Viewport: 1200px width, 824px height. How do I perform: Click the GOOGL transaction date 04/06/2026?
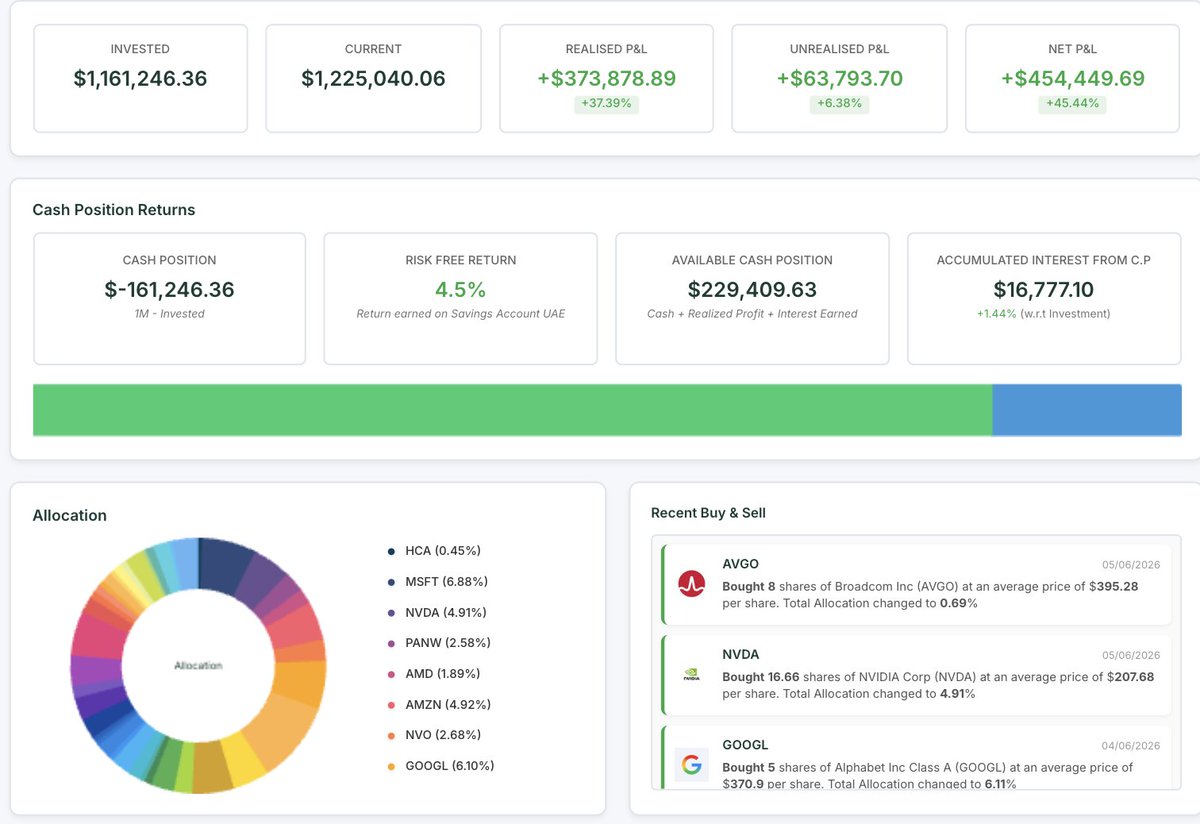pos(1131,746)
